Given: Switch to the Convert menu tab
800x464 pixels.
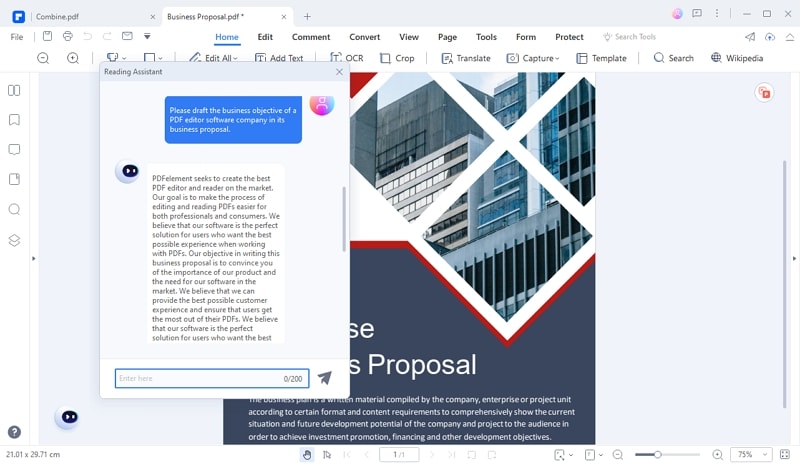Looking at the screenshot, I should 364,37.
